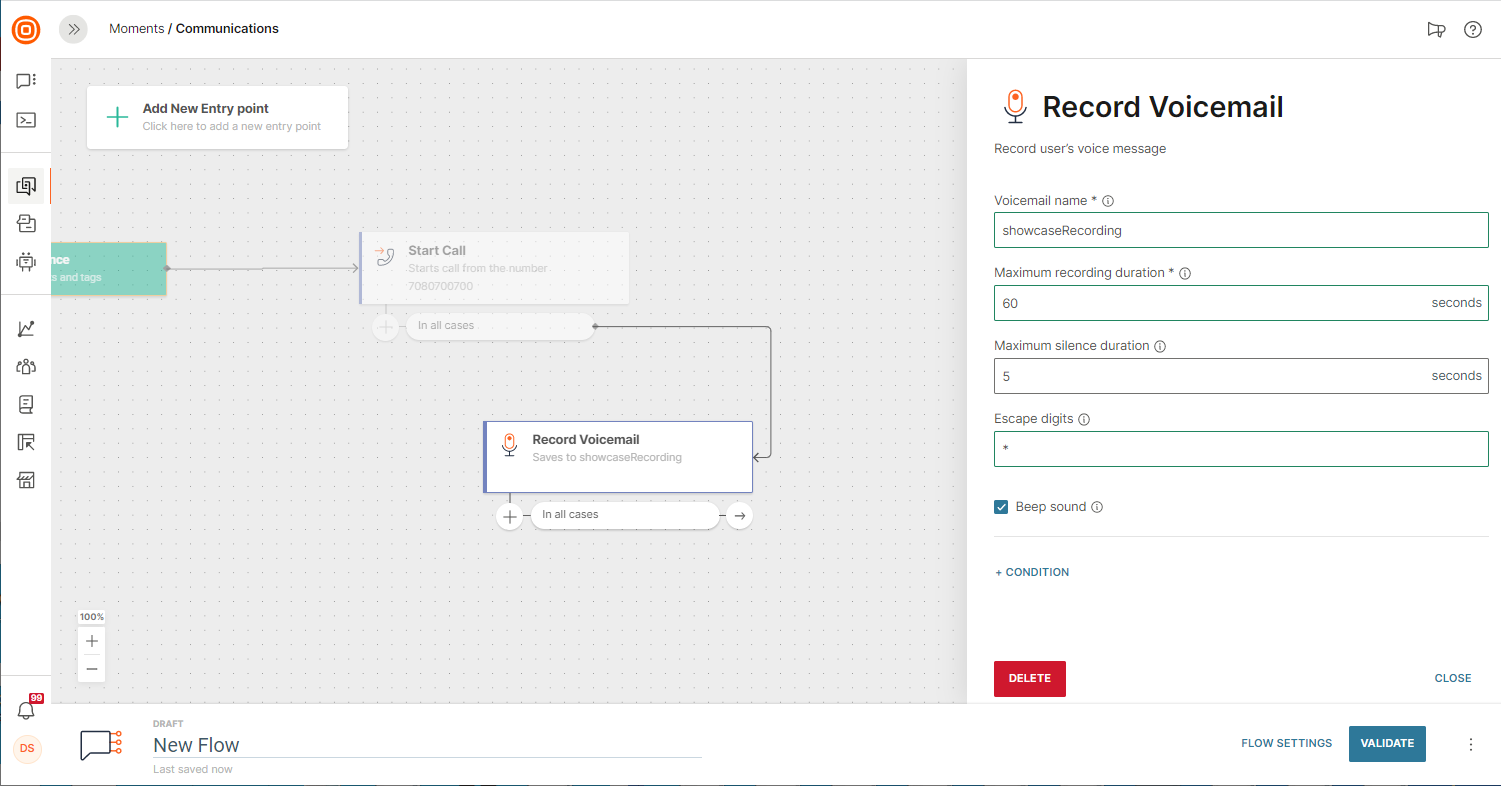Screen dimensions: 1501x786
Task: Open FLOW SETTINGS
Action: [x=1286, y=743]
